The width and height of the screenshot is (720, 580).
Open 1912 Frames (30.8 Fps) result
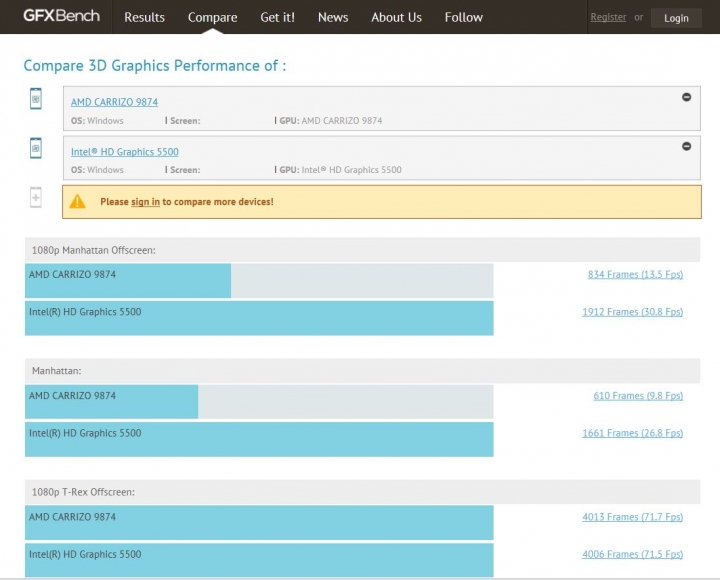click(632, 312)
